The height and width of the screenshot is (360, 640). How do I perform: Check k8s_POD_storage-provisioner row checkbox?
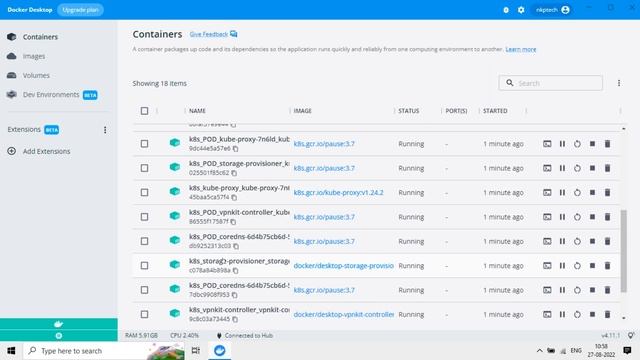pyautogui.click(x=144, y=168)
